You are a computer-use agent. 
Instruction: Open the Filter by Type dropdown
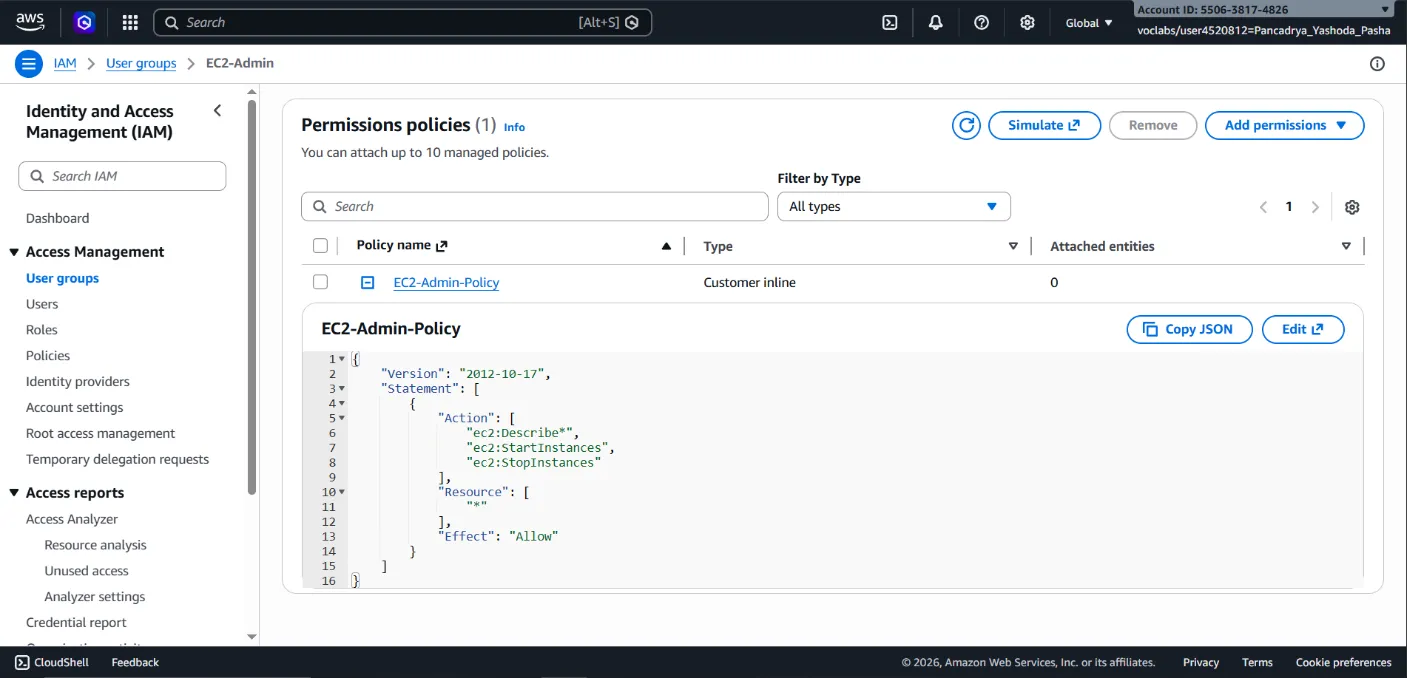coord(894,206)
